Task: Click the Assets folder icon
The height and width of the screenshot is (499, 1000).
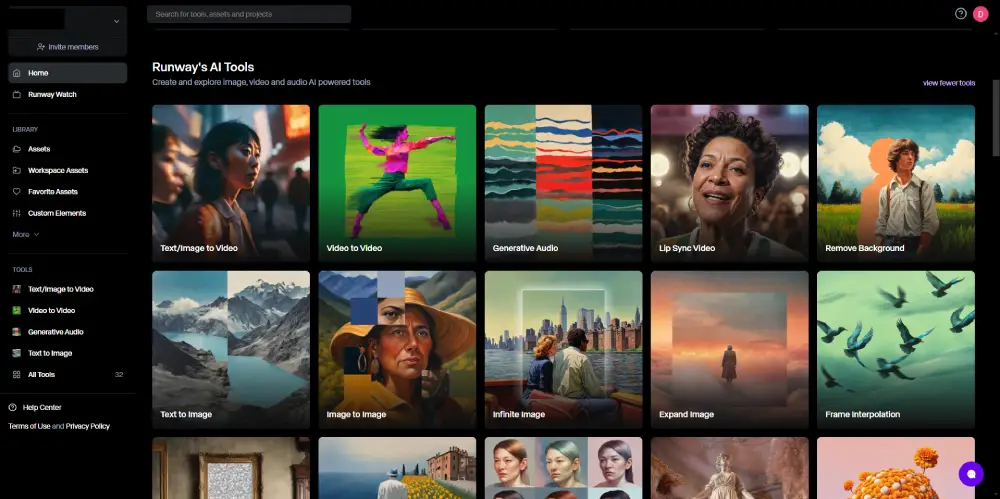Action: tap(17, 149)
